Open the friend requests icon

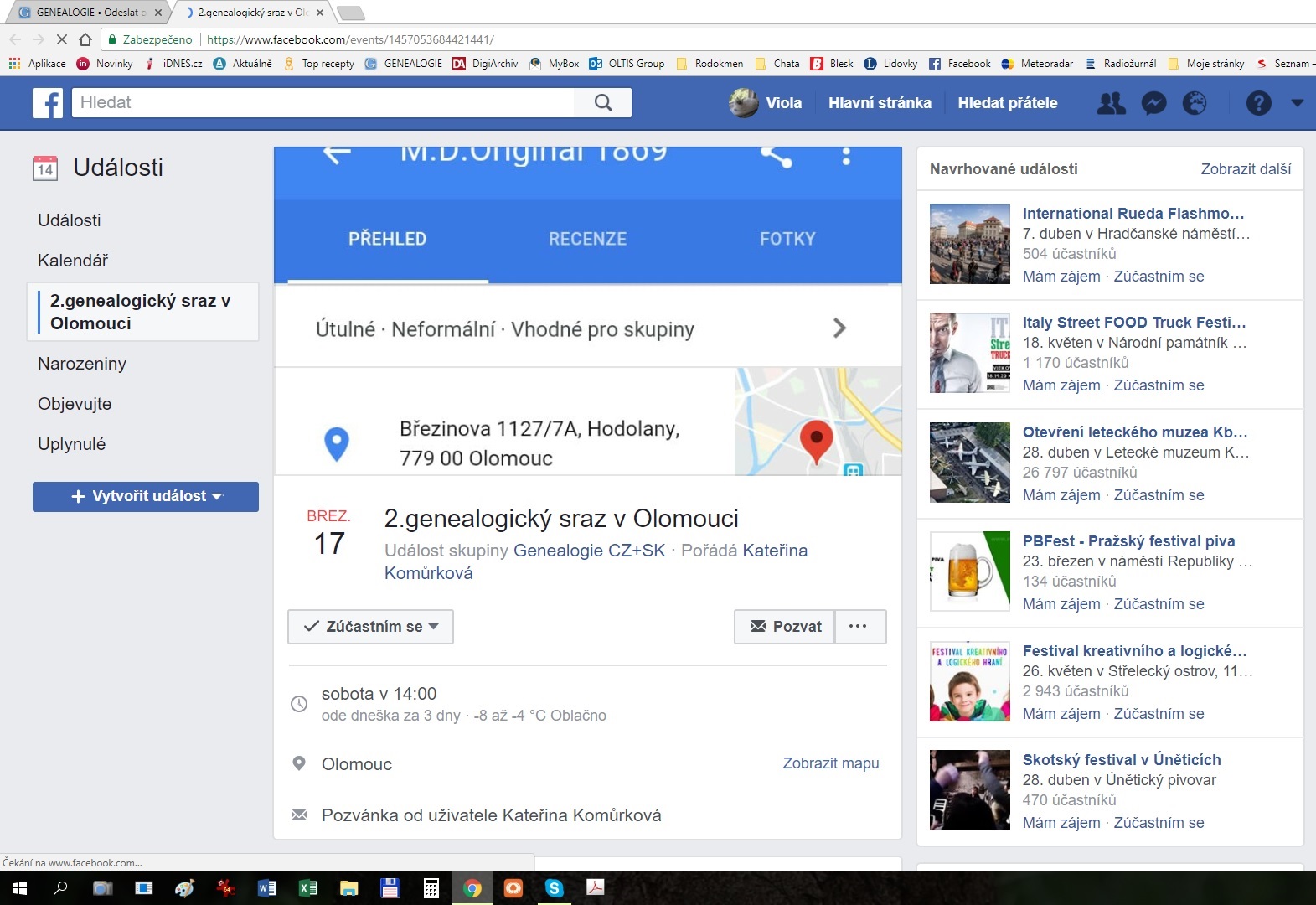[1111, 103]
